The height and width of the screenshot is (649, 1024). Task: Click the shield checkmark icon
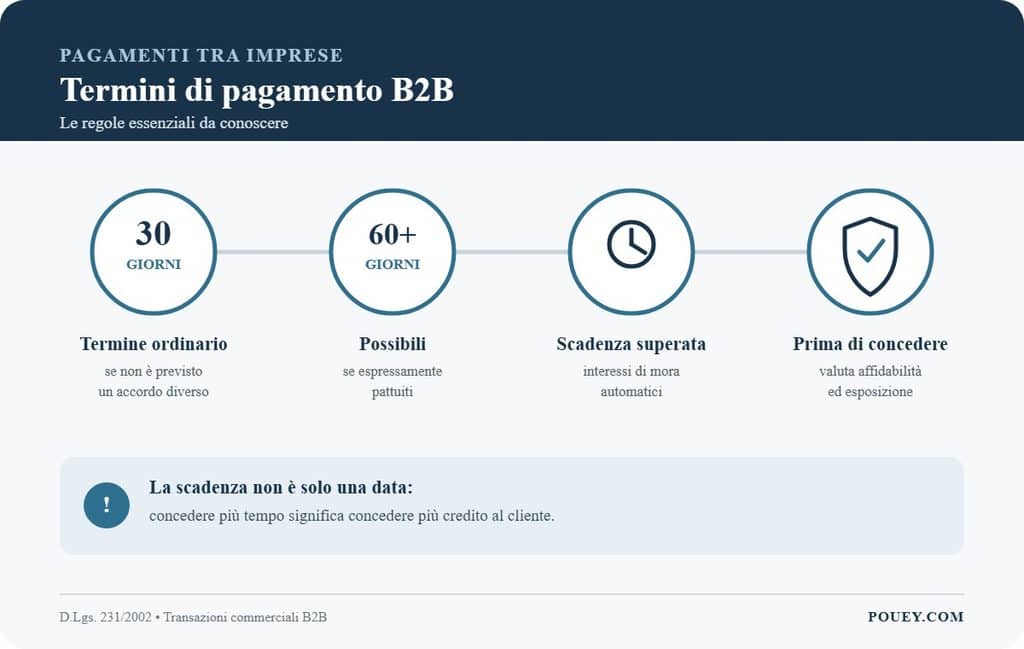tap(870, 256)
